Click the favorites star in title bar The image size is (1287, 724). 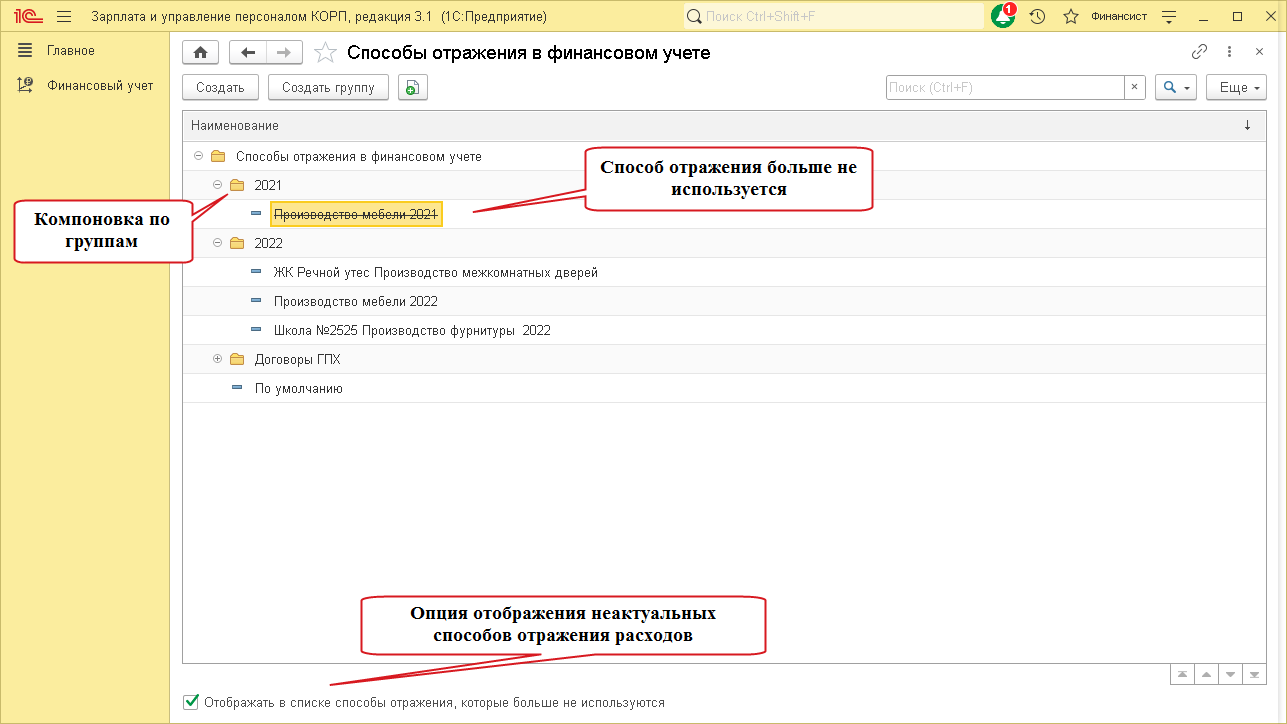[1070, 16]
